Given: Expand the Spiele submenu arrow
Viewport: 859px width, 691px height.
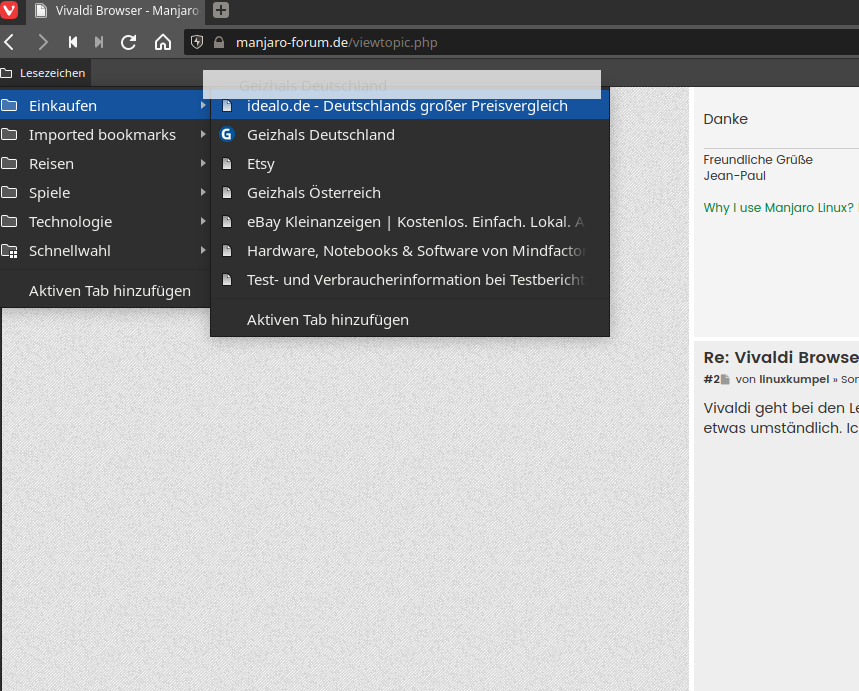Looking at the screenshot, I should pyautogui.click(x=203, y=192).
